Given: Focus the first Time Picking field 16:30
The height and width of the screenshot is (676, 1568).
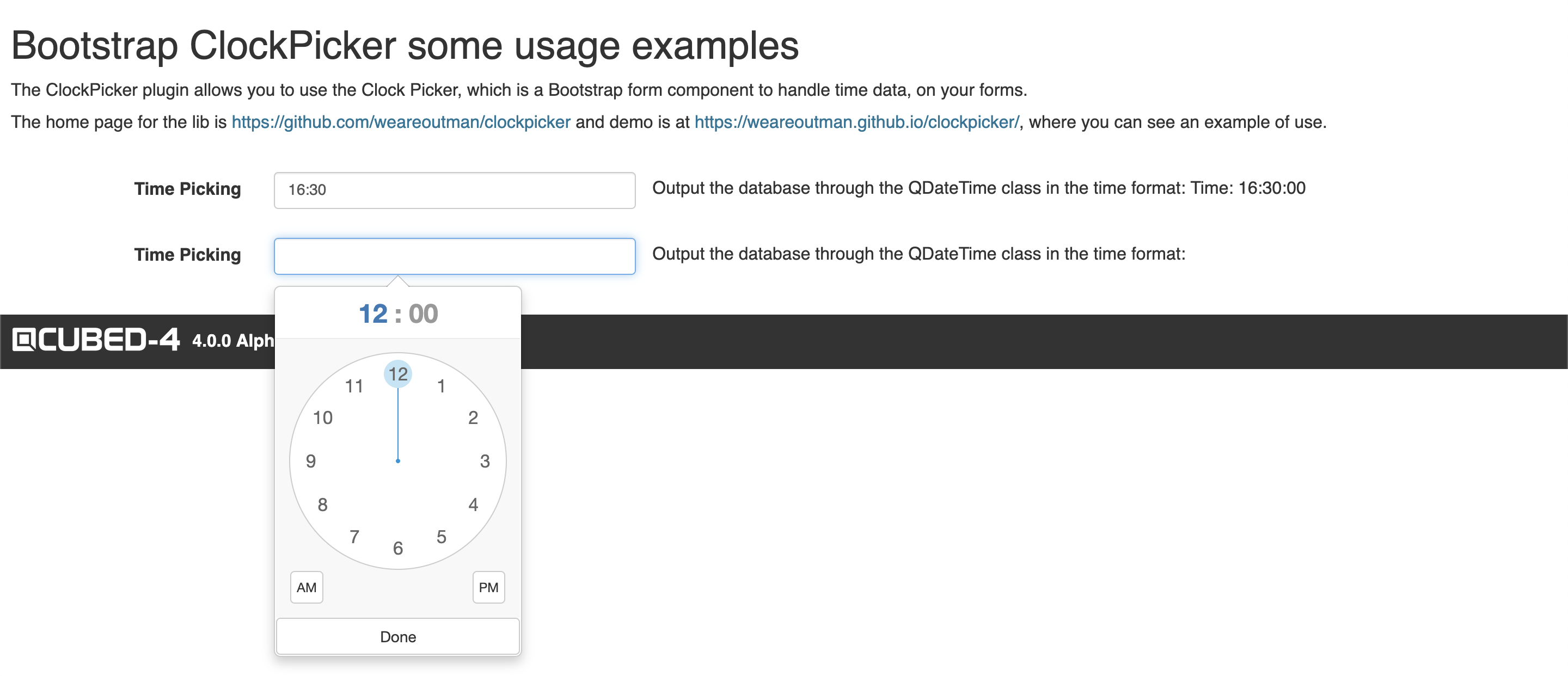Looking at the screenshot, I should coord(454,190).
